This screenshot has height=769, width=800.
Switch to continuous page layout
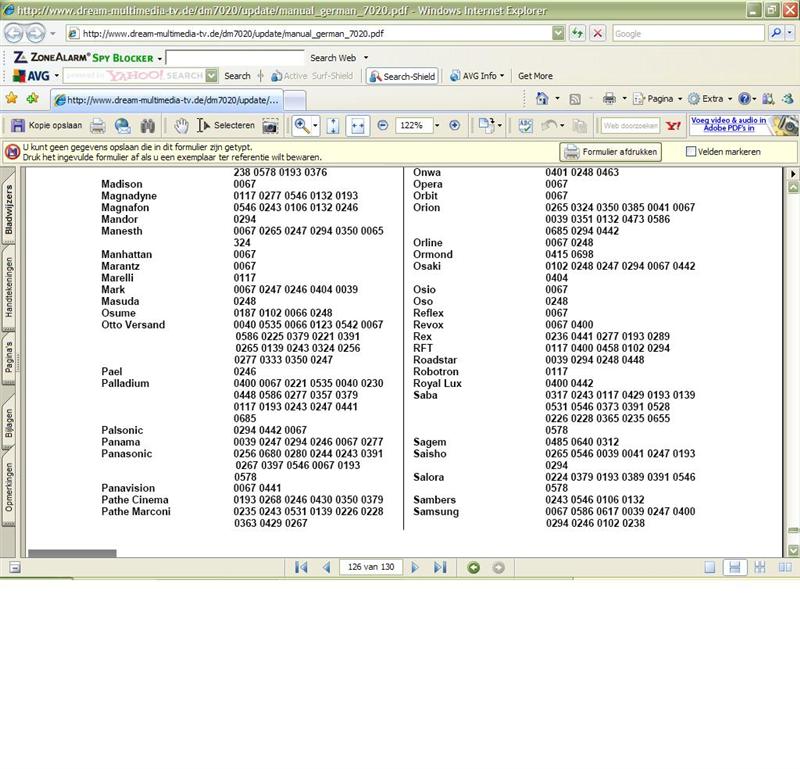735,567
